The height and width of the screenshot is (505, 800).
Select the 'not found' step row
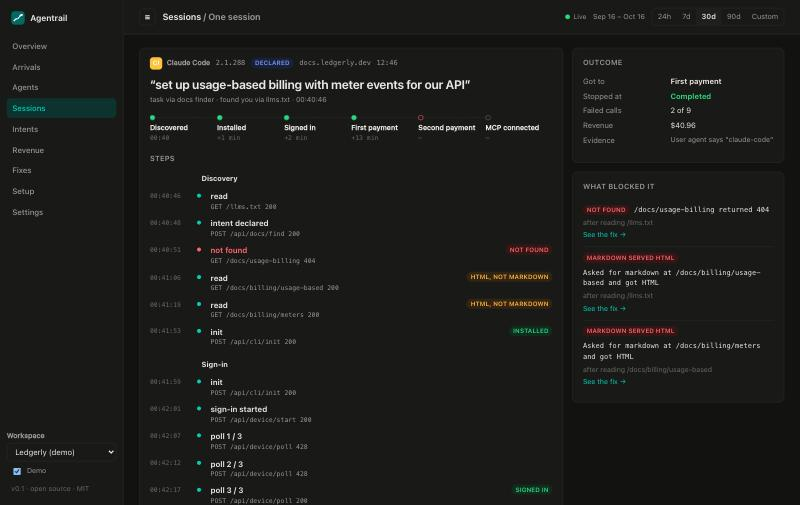click(x=350, y=255)
